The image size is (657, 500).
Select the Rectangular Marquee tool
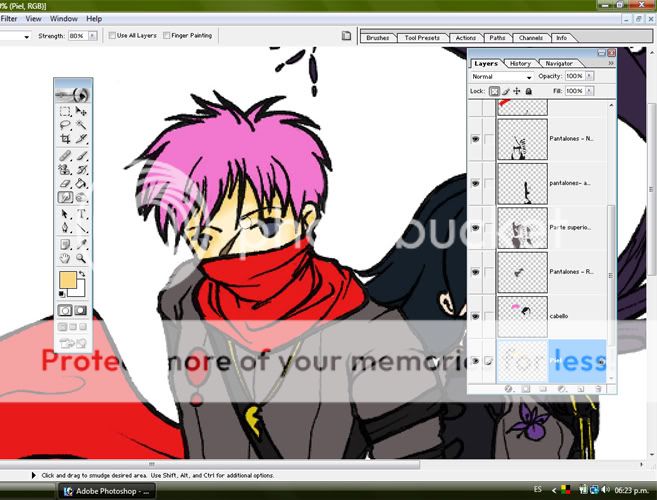click(x=65, y=112)
